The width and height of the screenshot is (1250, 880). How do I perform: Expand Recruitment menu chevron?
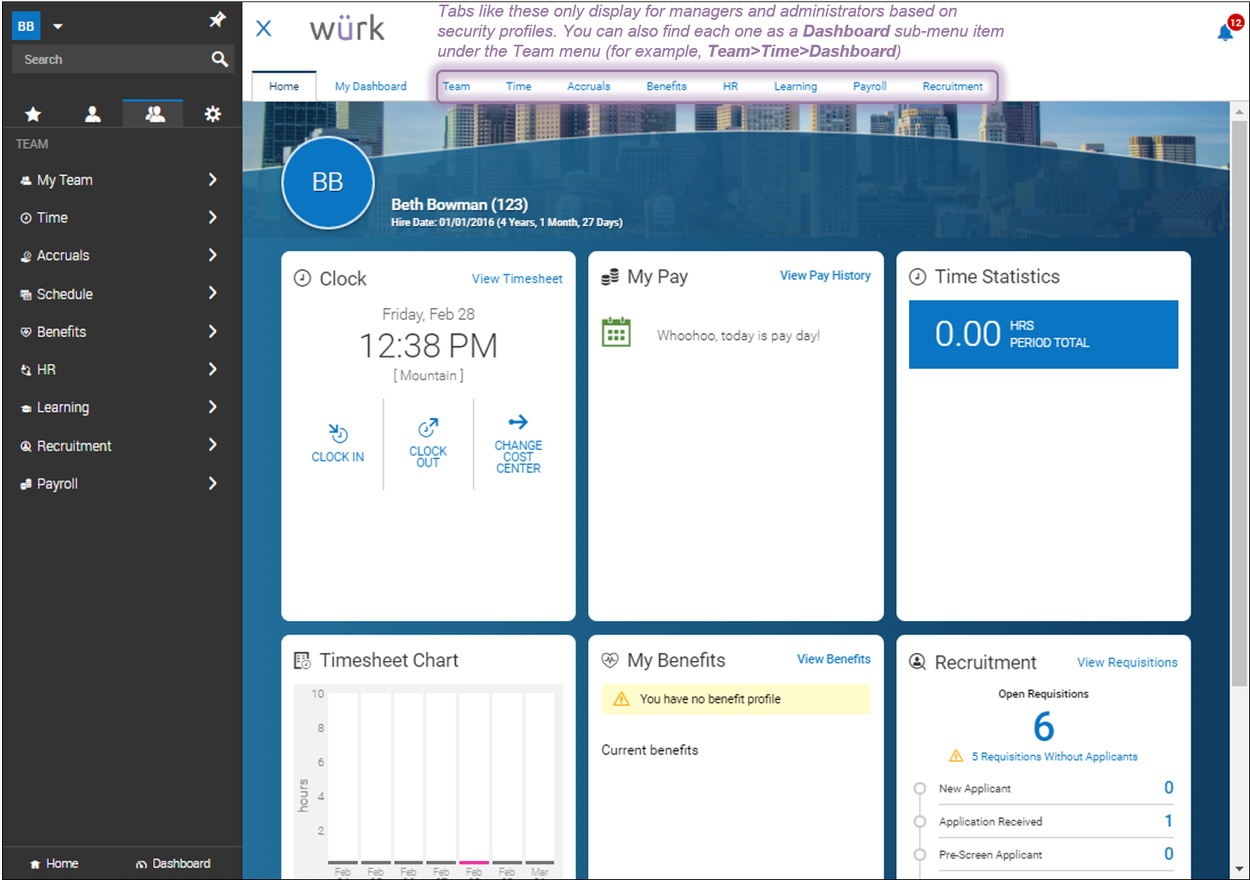pyautogui.click(x=213, y=445)
